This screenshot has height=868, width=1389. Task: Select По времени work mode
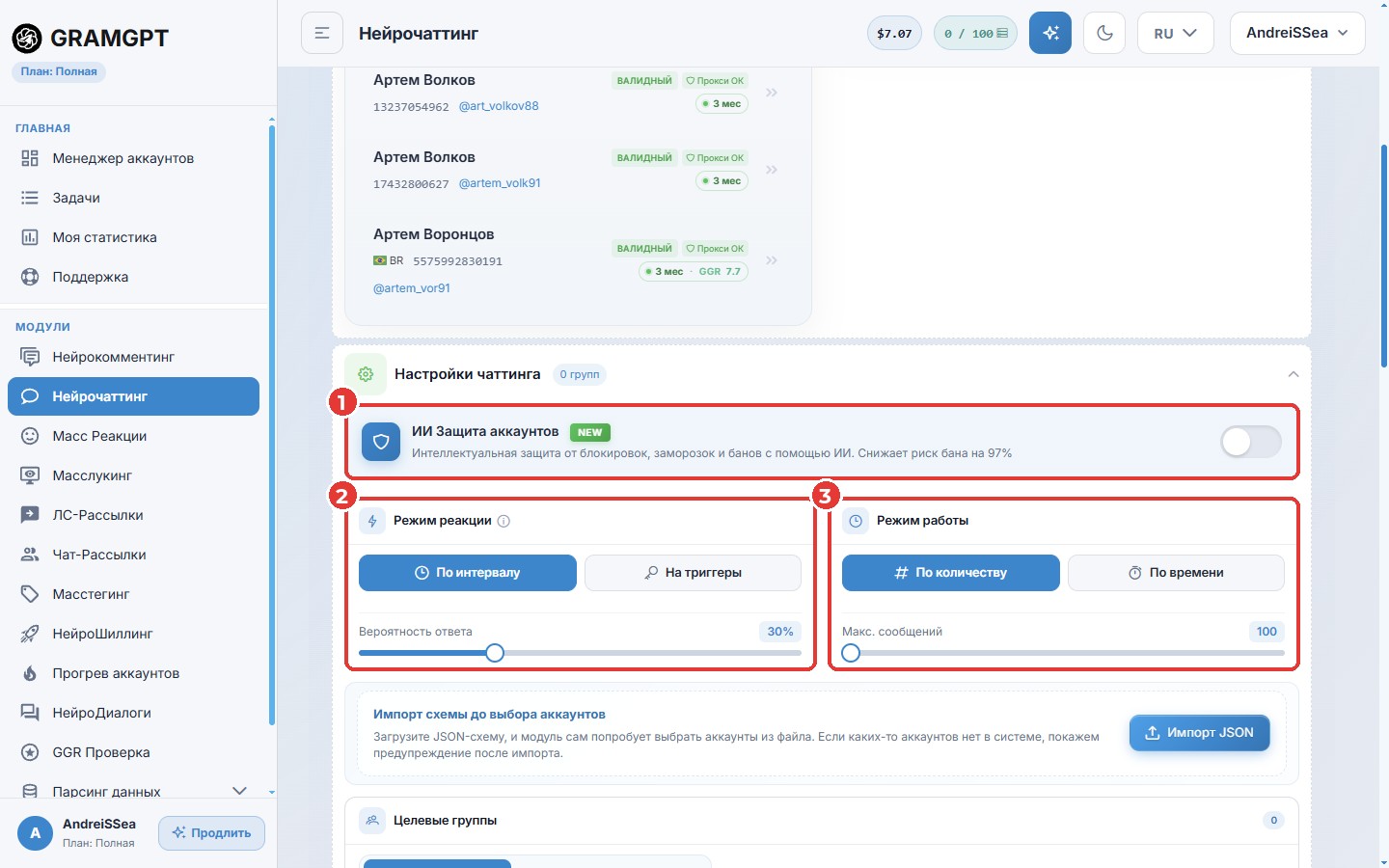click(x=1176, y=573)
